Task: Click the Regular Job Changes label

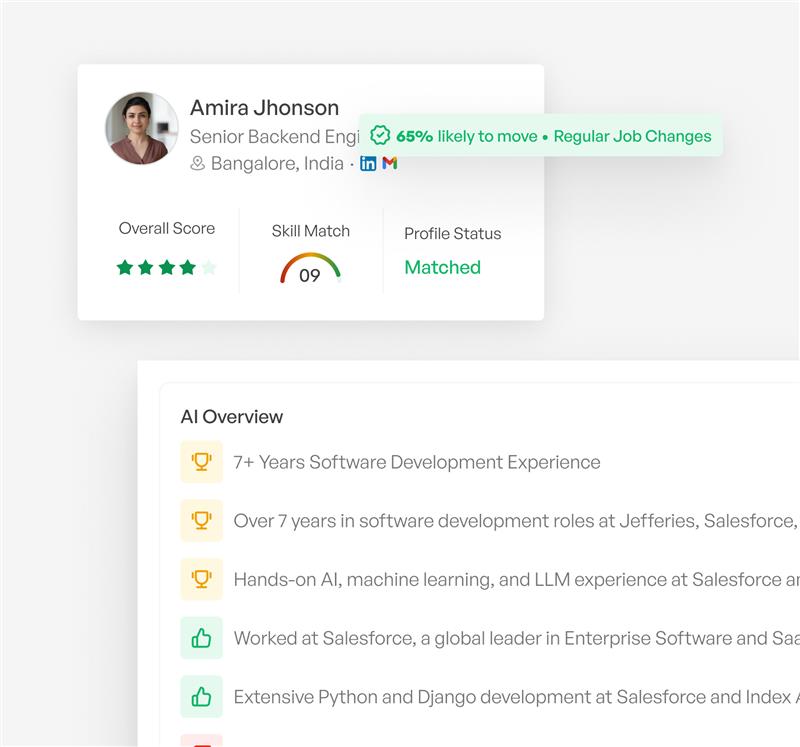Action: 632,136
